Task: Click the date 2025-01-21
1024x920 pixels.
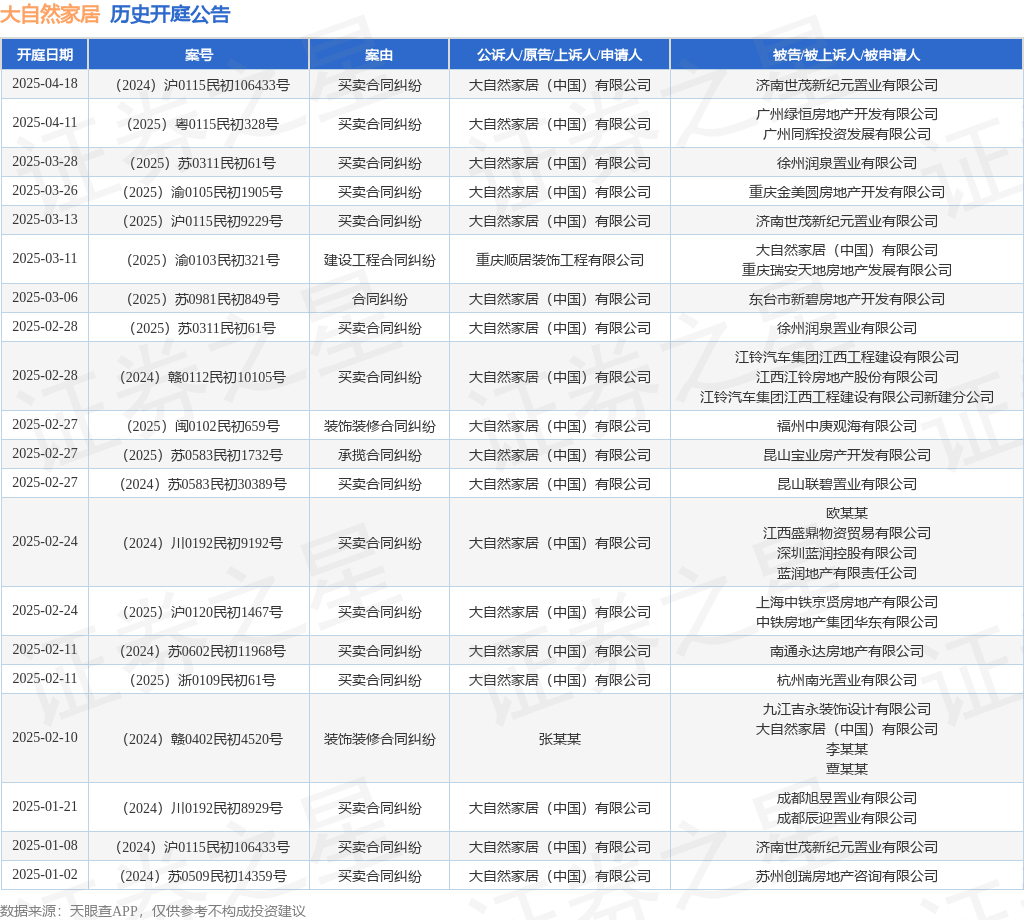Action: coord(44,806)
